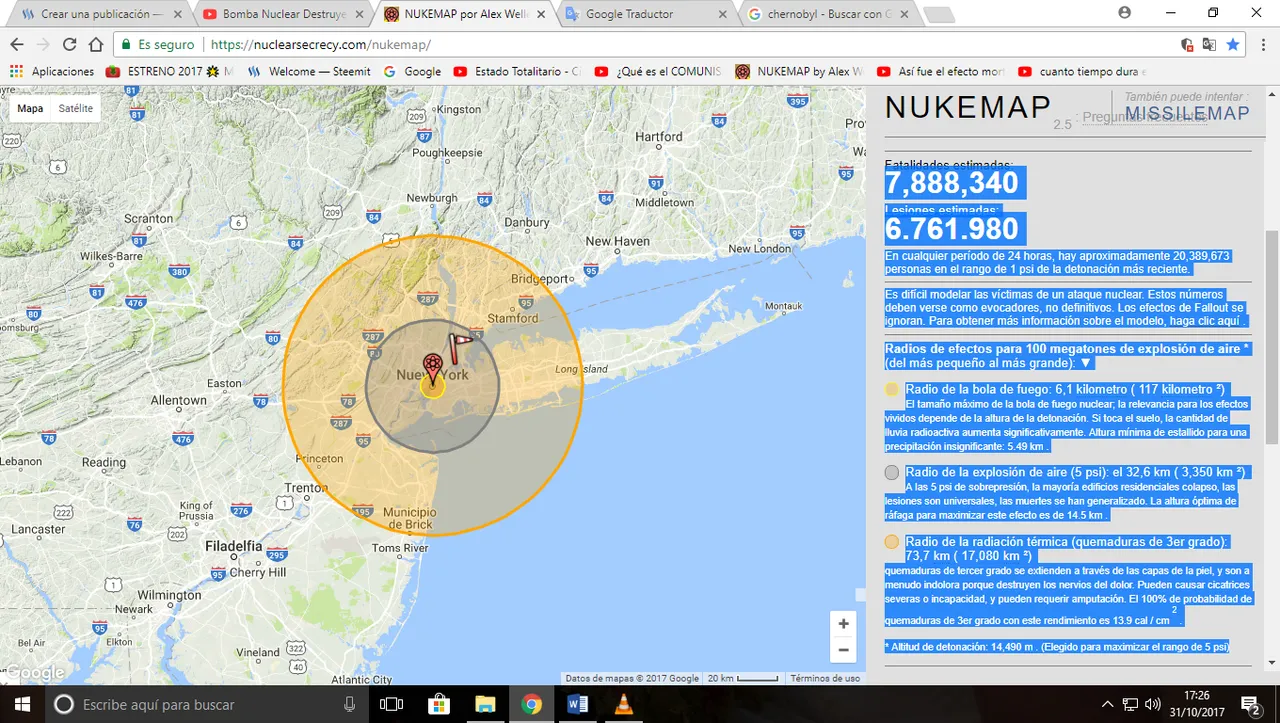Click the red detonation marker on New York

click(x=432, y=369)
